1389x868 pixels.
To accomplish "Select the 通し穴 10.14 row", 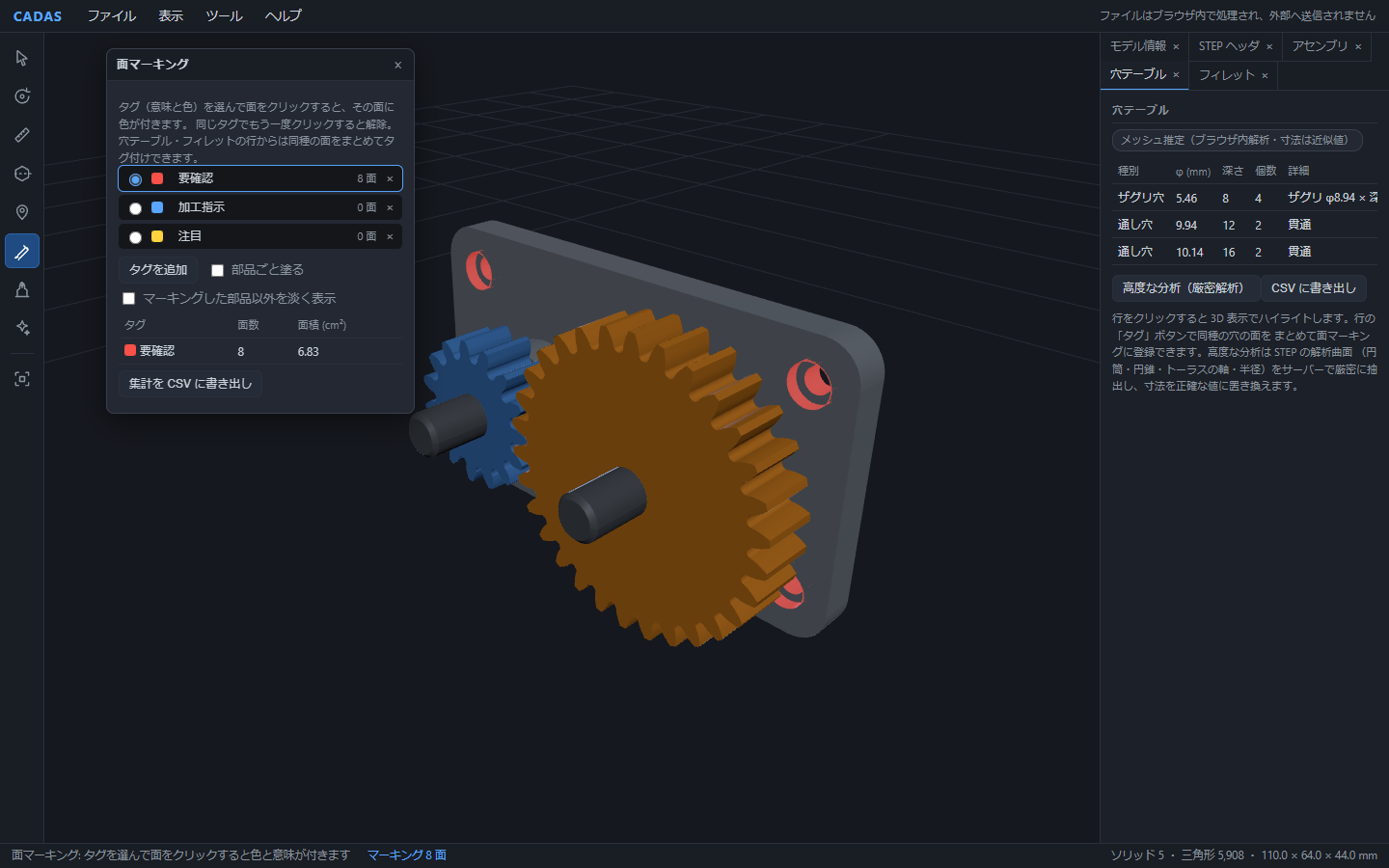I will [x=1244, y=252].
